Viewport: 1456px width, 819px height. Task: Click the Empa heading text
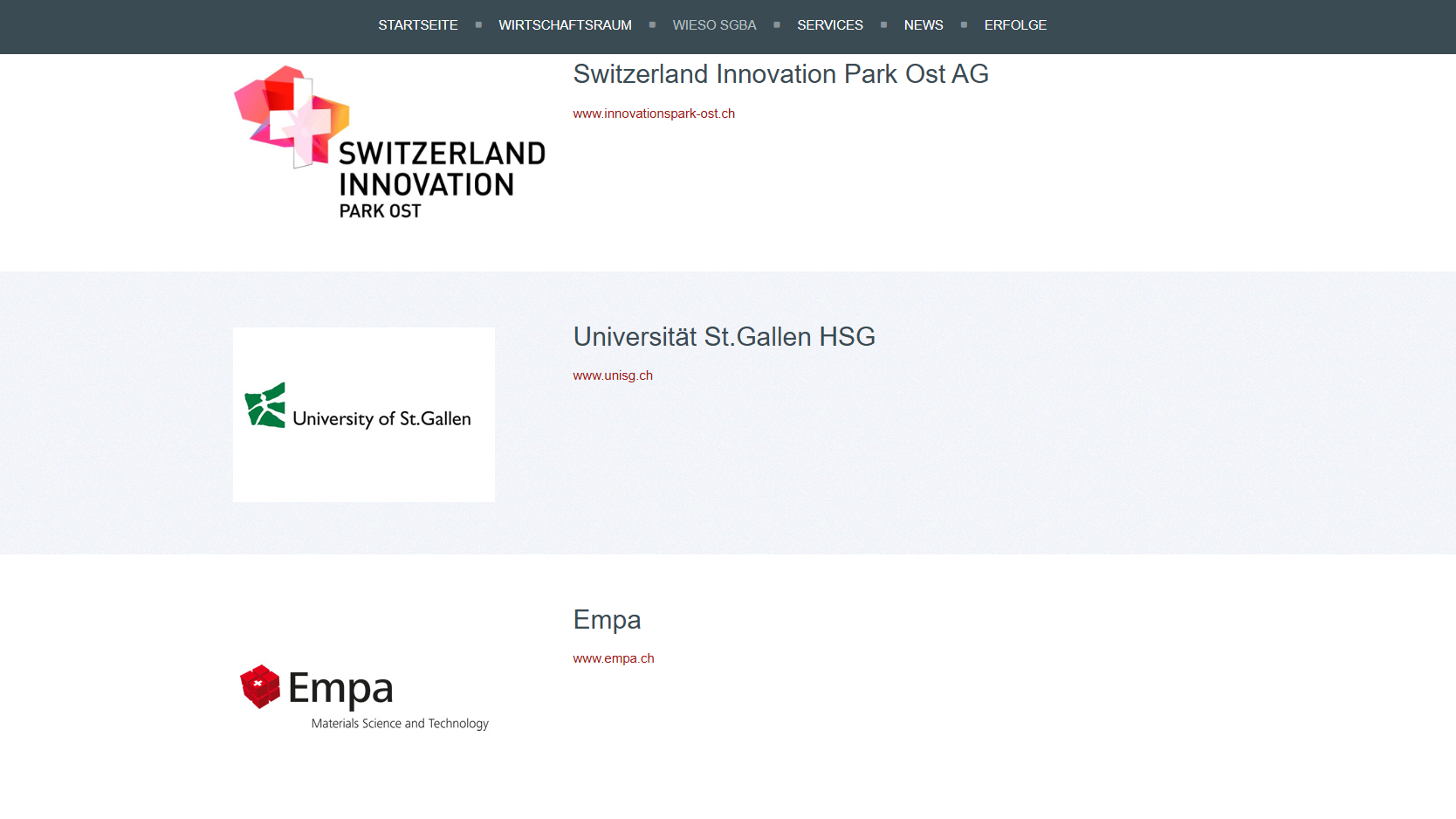click(x=607, y=620)
